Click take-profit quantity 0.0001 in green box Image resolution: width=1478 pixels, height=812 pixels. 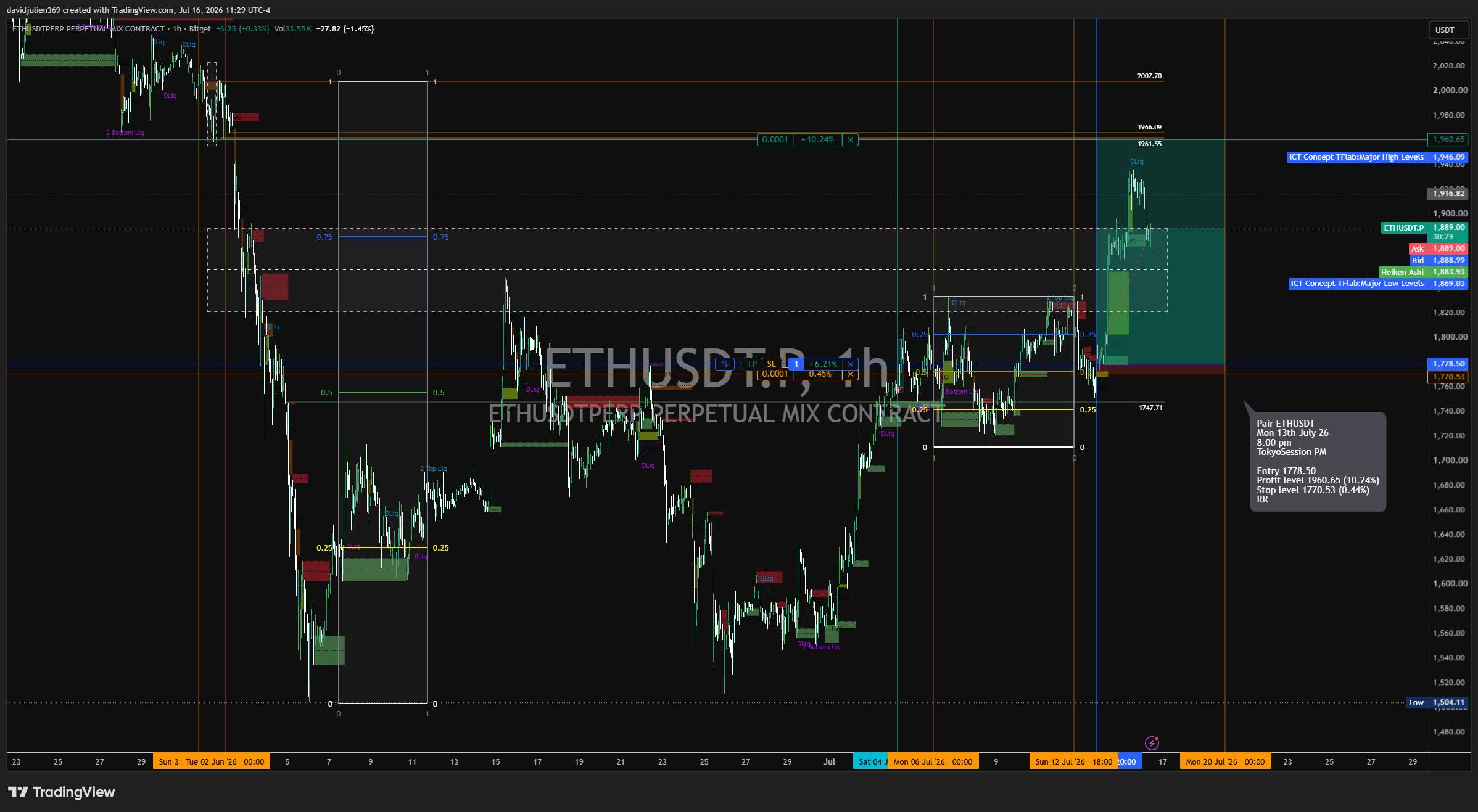(775, 140)
